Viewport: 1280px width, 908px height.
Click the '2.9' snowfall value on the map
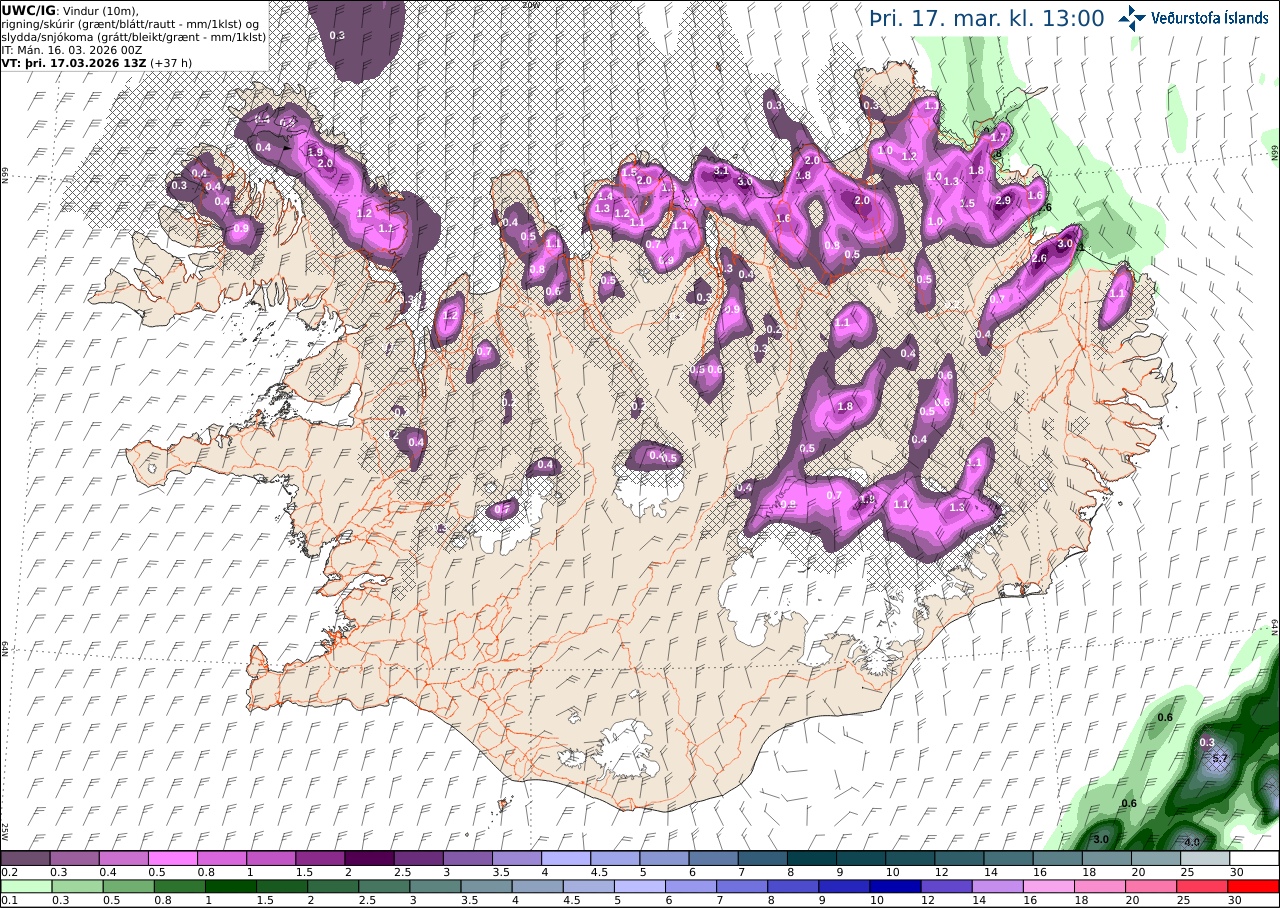pos(1003,201)
